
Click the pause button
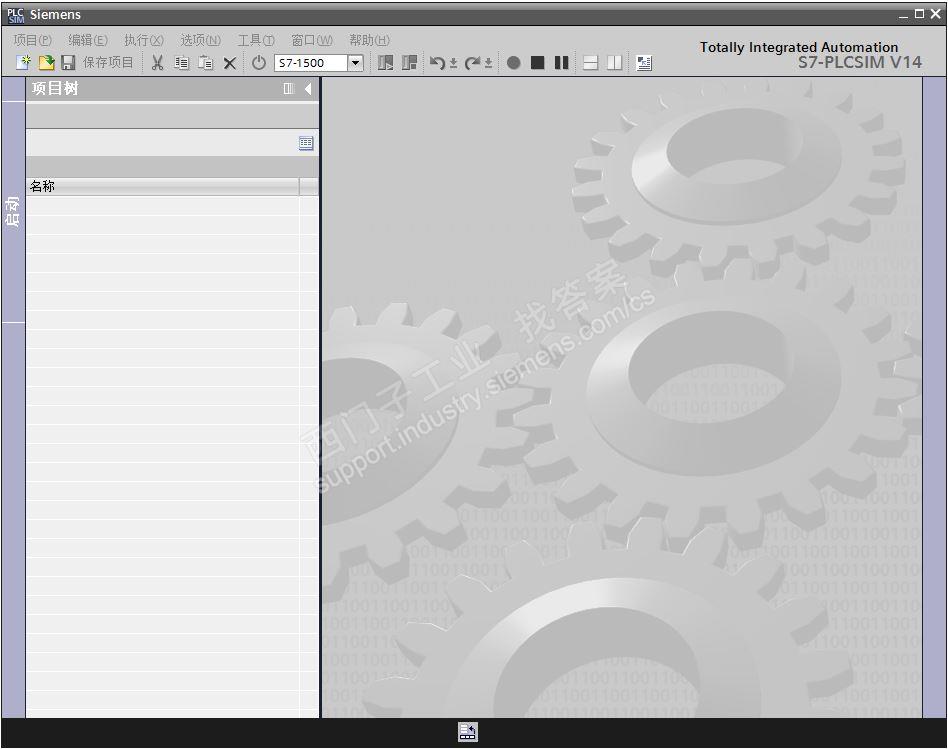click(x=561, y=63)
